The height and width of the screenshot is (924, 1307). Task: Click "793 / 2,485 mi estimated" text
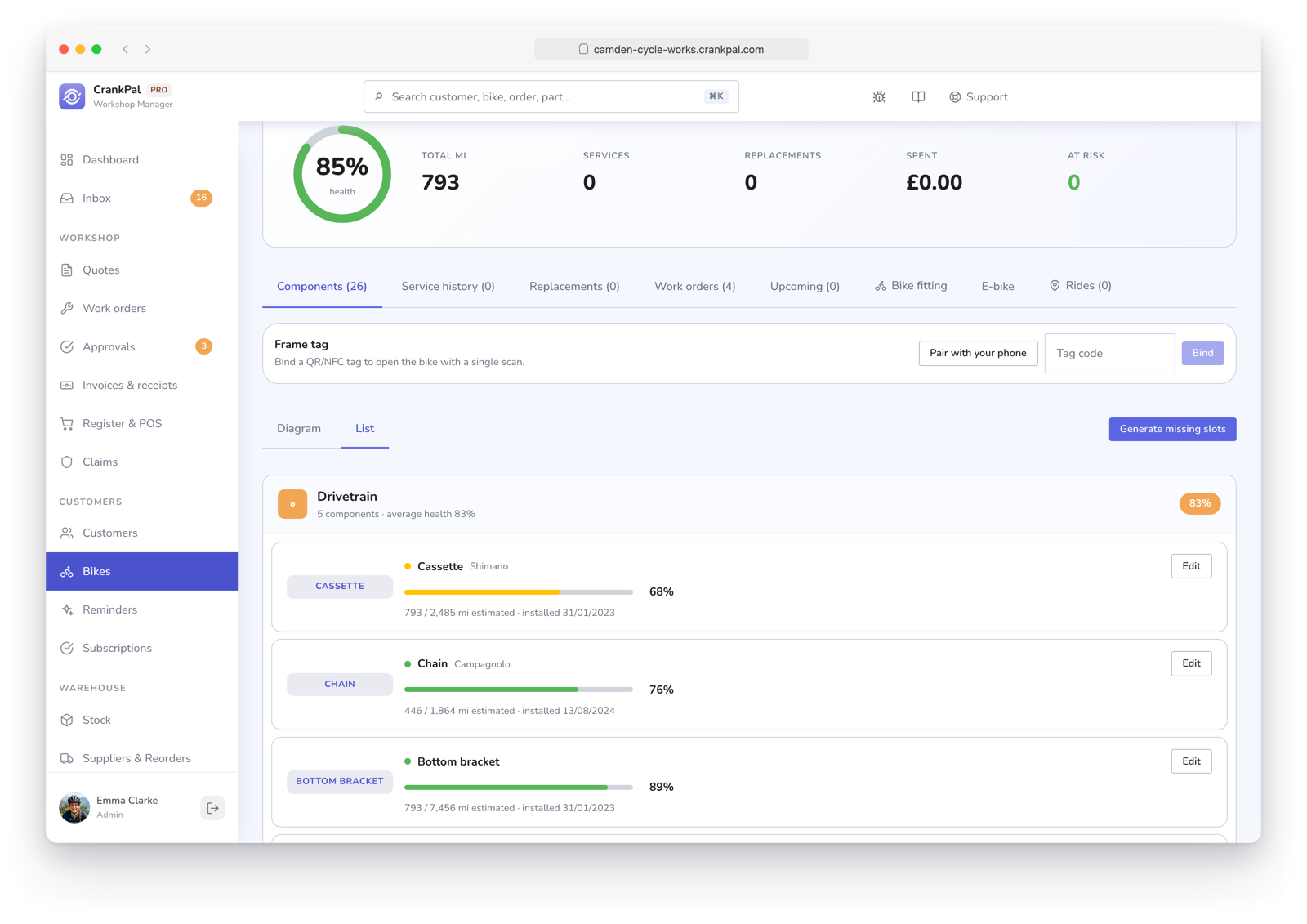point(460,613)
